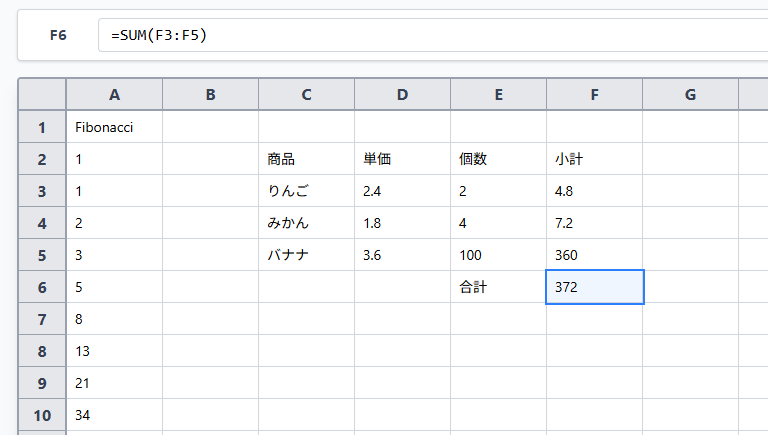Image resolution: width=768 pixels, height=435 pixels.
Task: Click the total cell showing 372
Action: tap(594, 287)
